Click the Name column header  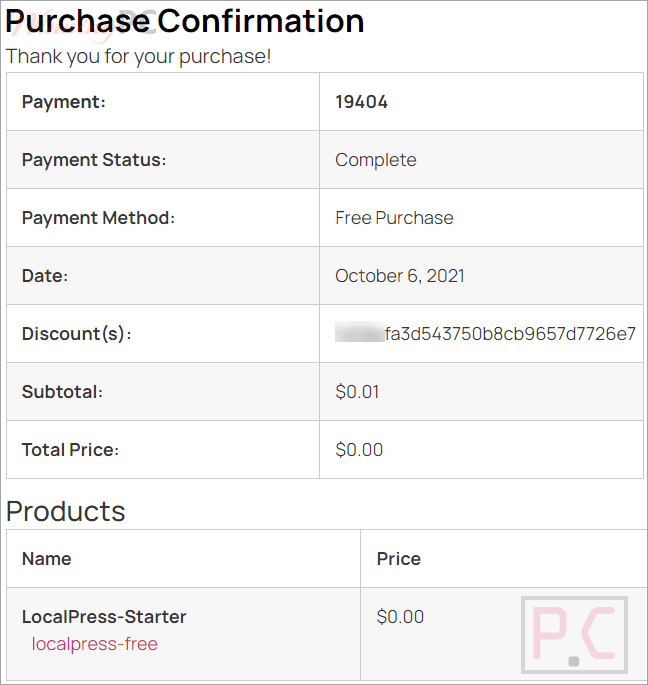(x=47, y=559)
